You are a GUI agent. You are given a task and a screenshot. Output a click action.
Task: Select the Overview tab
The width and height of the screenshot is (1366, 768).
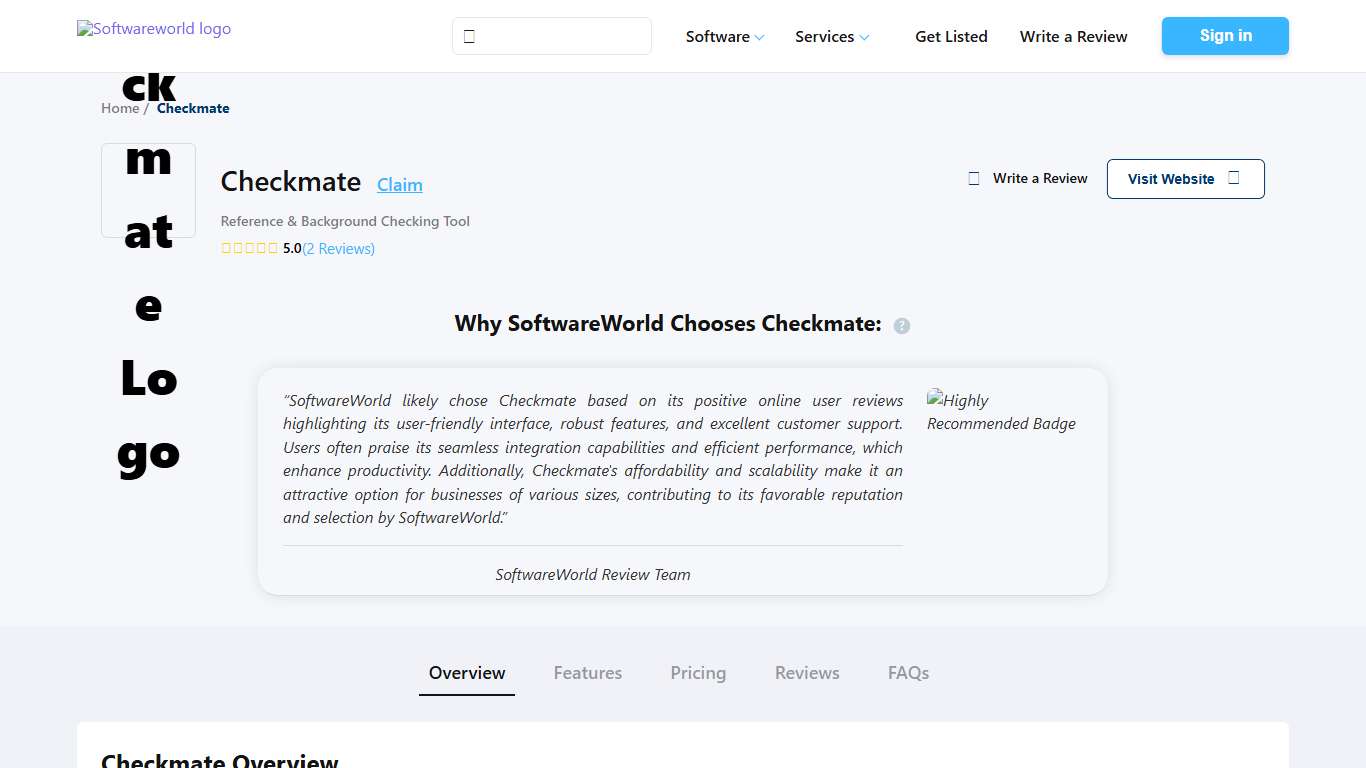466,673
